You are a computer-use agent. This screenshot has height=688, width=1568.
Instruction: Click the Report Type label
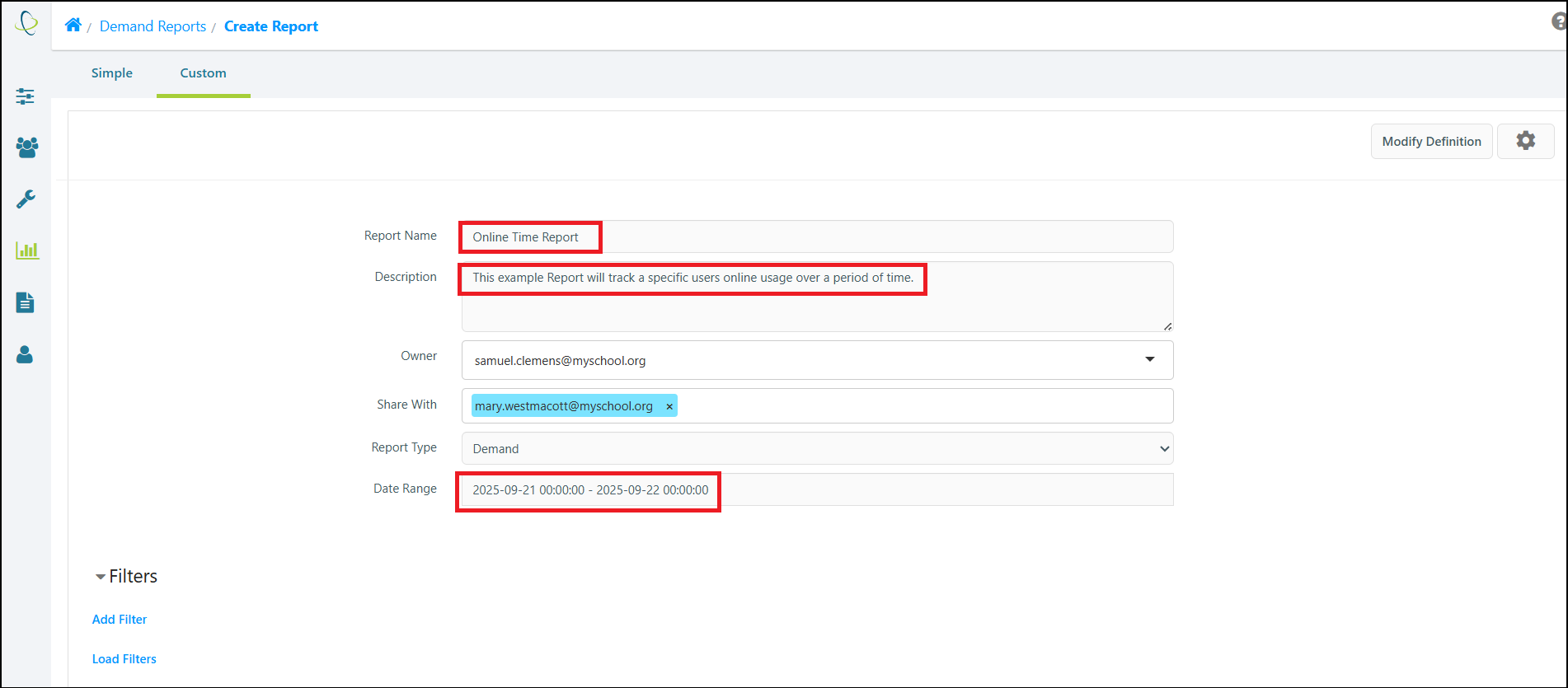pyautogui.click(x=404, y=447)
